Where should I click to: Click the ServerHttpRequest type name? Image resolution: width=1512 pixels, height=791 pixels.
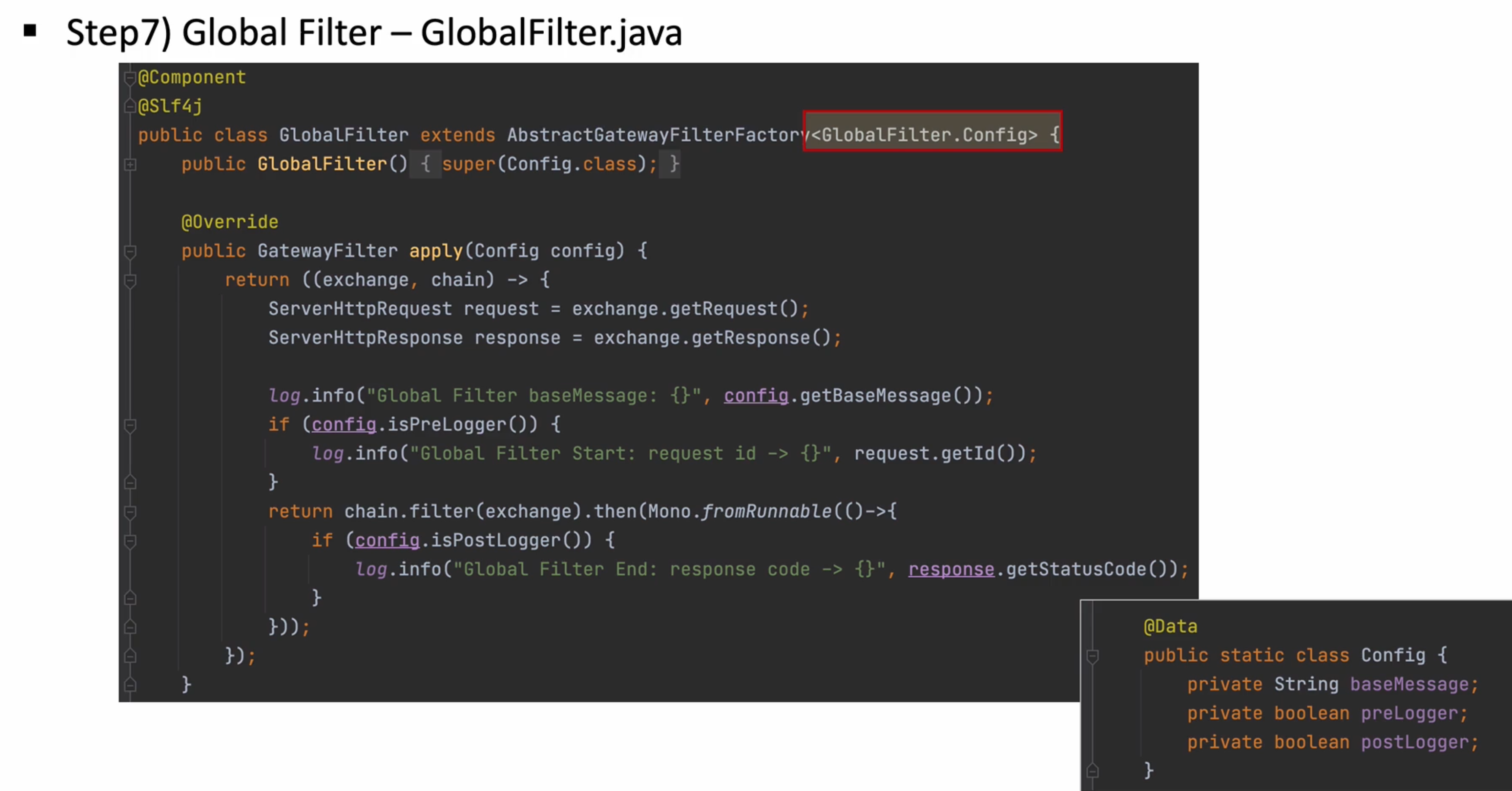pyautogui.click(x=360, y=309)
